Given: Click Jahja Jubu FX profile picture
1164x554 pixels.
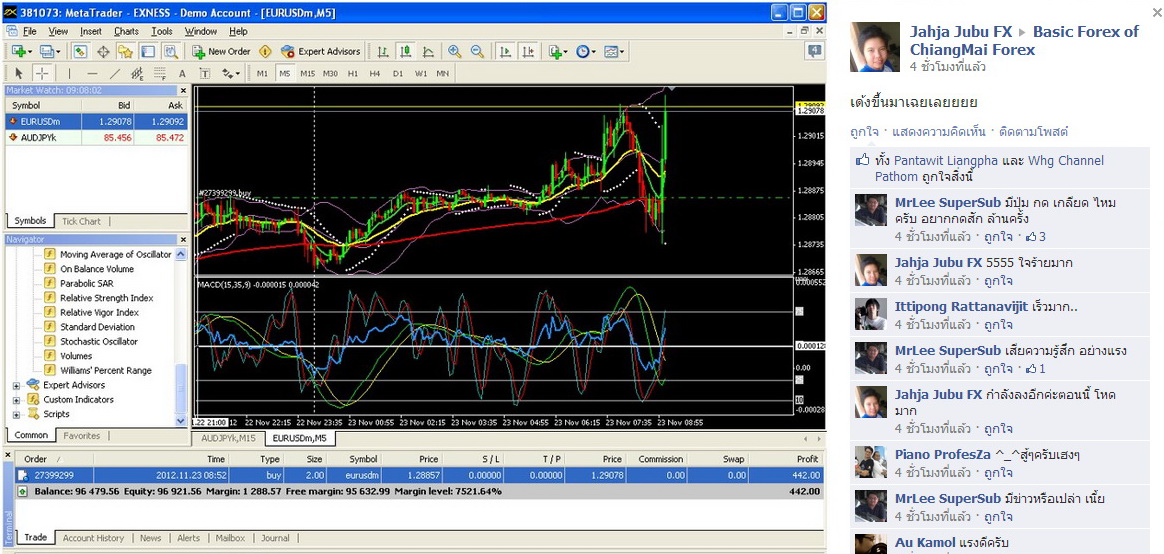Looking at the screenshot, I should (x=874, y=46).
